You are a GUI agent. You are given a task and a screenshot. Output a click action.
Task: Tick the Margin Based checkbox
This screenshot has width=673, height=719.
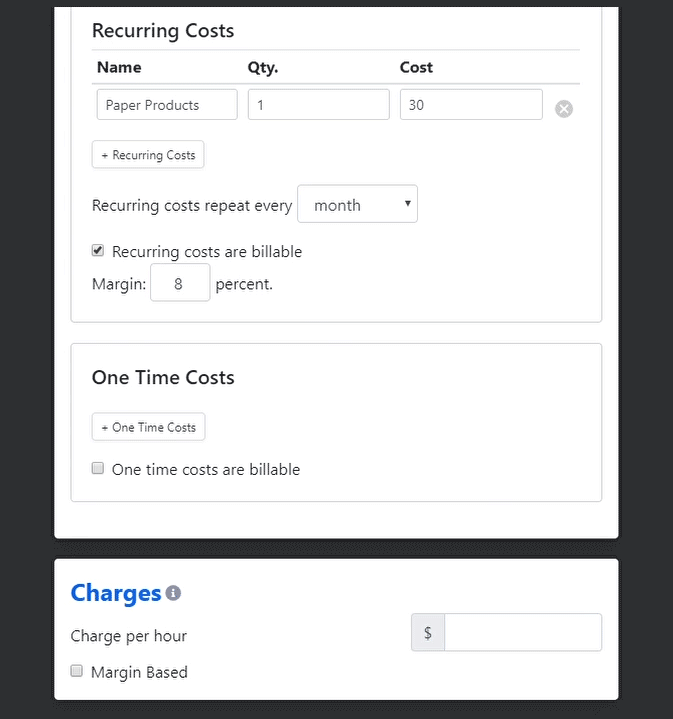point(77,671)
